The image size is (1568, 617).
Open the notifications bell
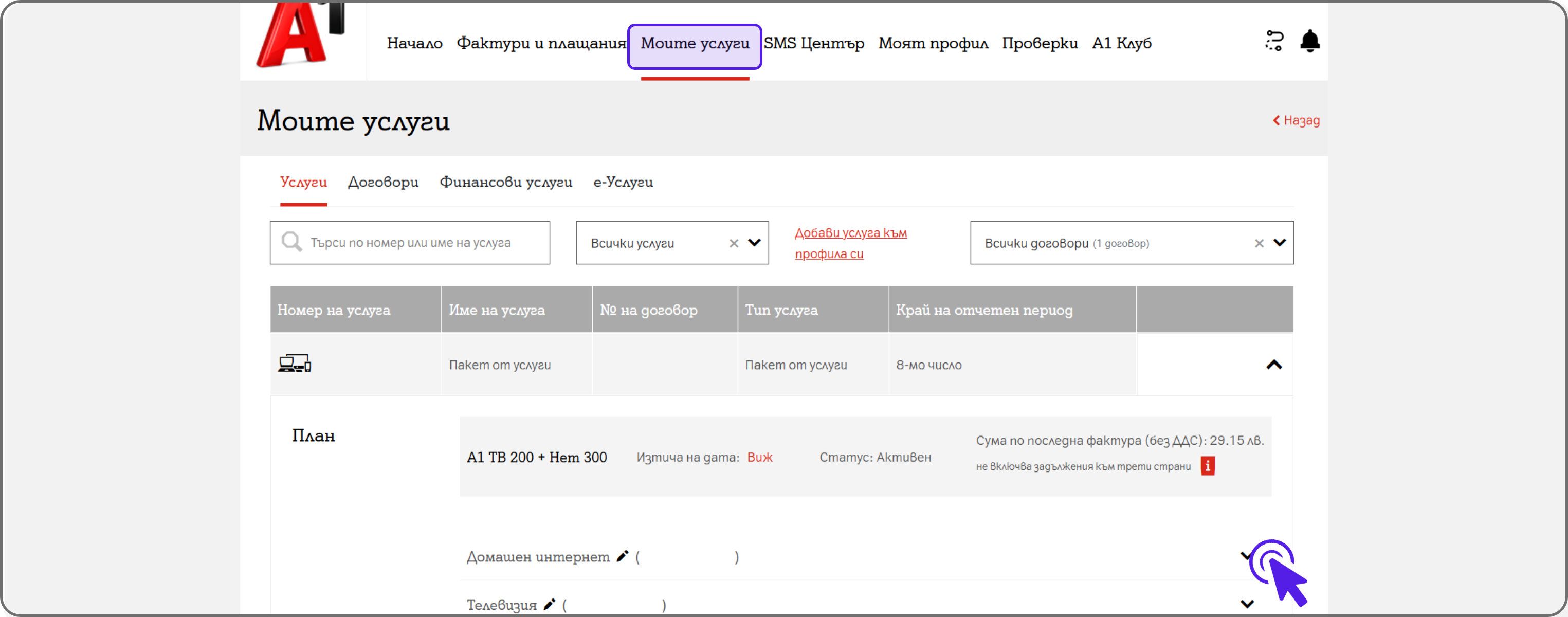click(1309, 41)
